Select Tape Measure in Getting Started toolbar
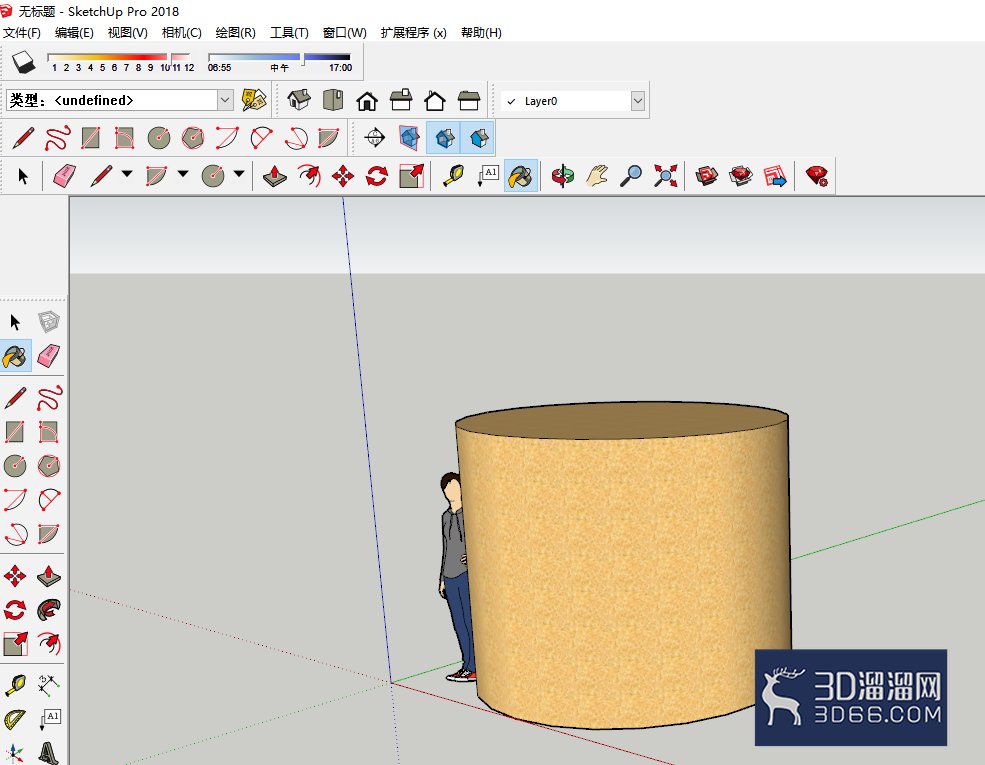 pos(454,176)
